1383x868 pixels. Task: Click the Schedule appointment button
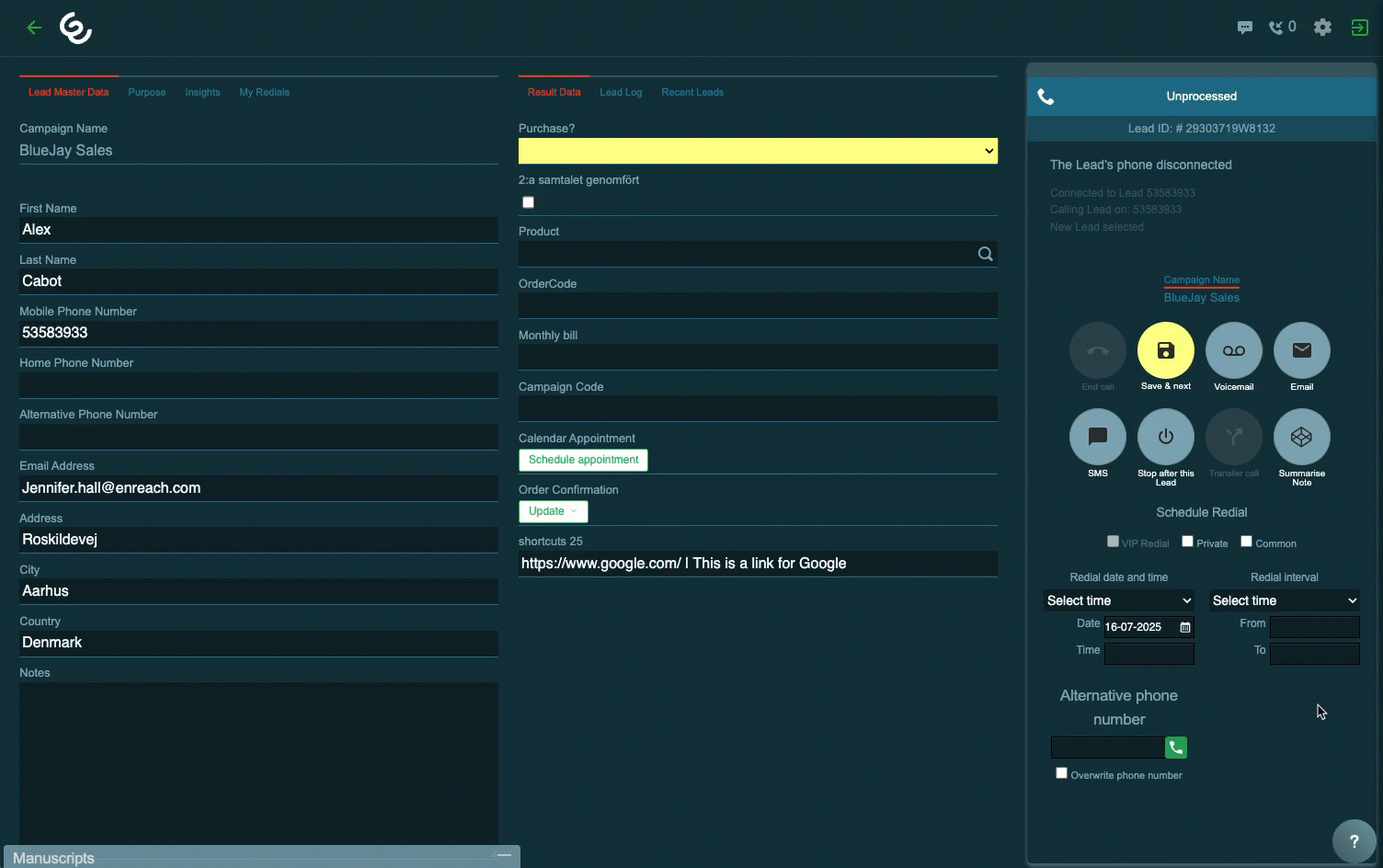click(583, 460)
